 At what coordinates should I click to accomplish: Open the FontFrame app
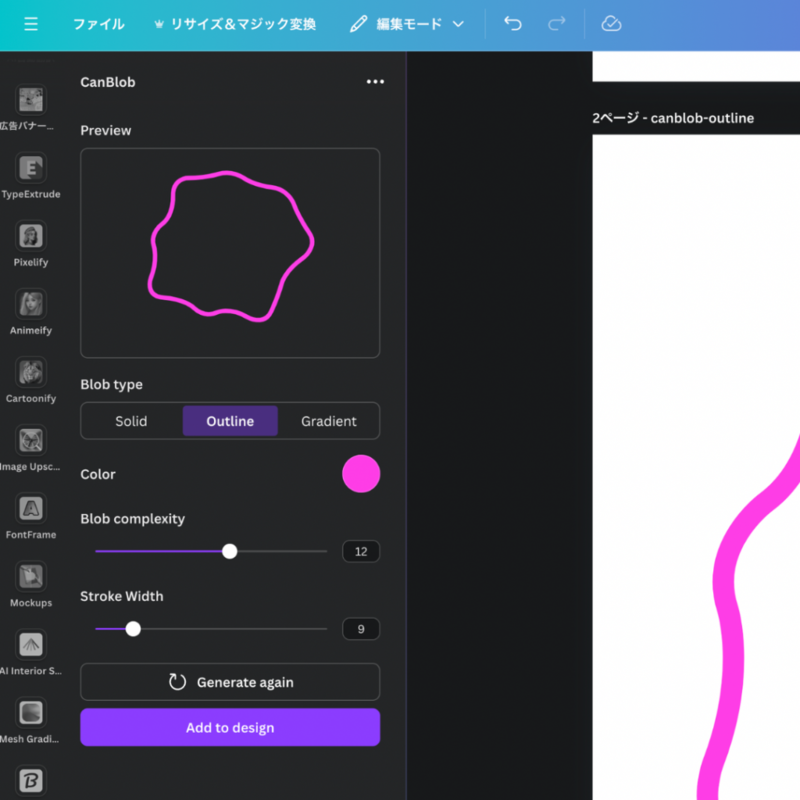(x=31, y=516)
